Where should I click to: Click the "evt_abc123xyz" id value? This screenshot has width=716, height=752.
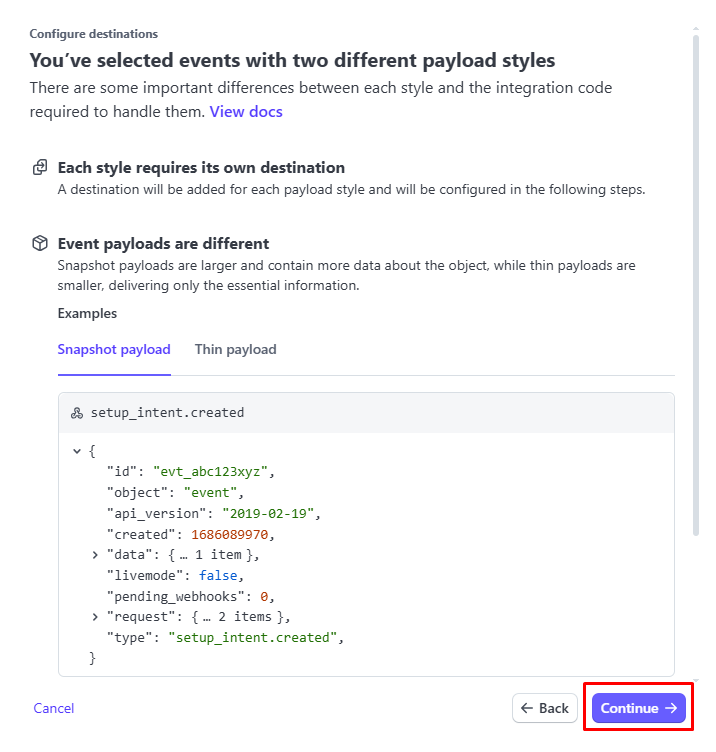212,472
